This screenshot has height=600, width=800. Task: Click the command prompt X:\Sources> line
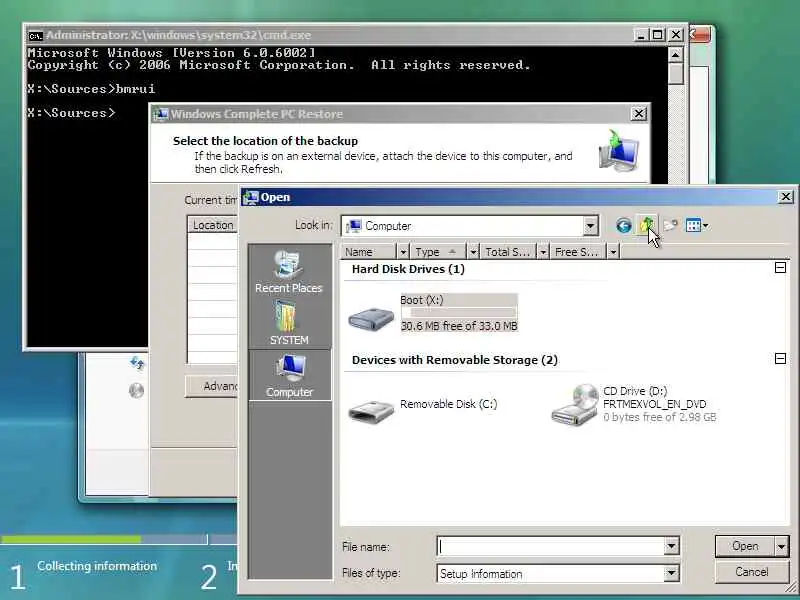click(71, 113)
